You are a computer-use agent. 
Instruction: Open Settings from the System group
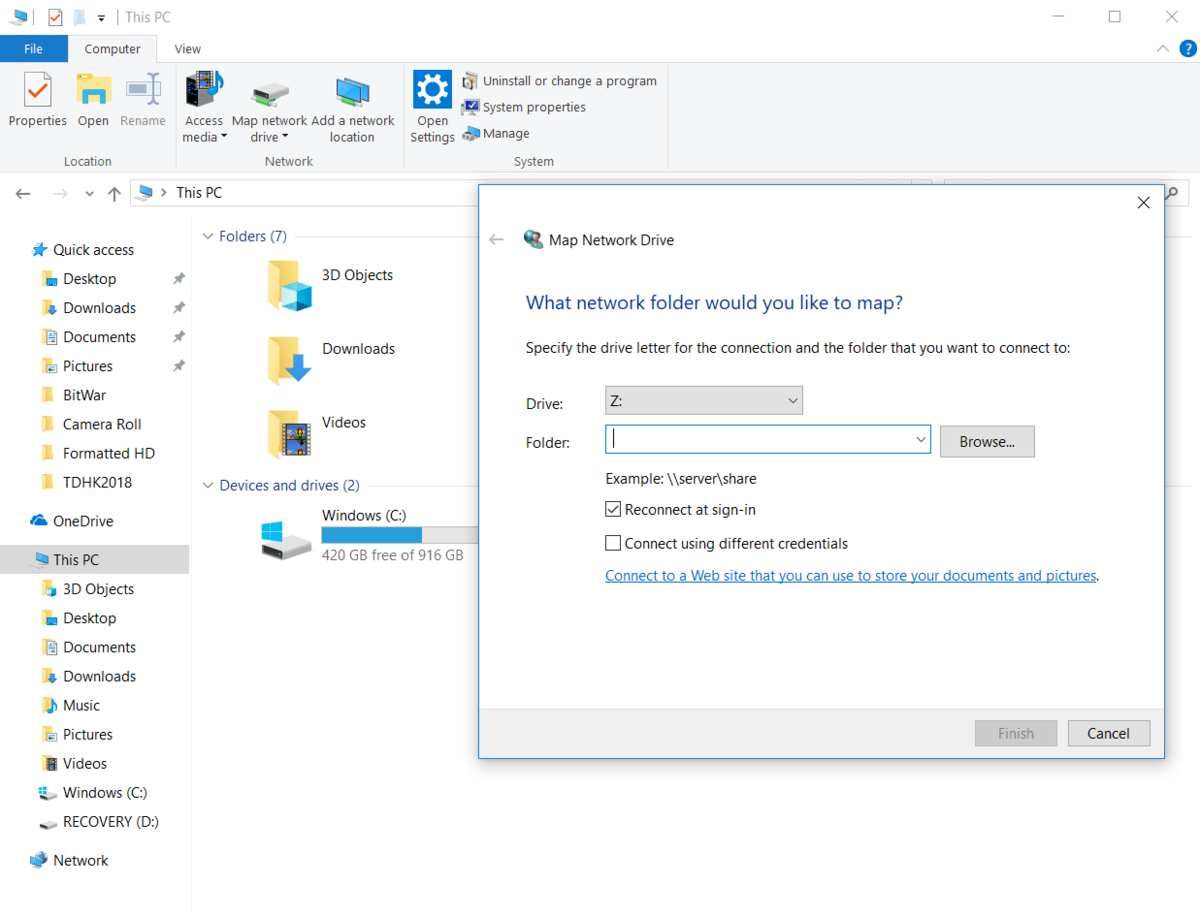tap(431, 100)
